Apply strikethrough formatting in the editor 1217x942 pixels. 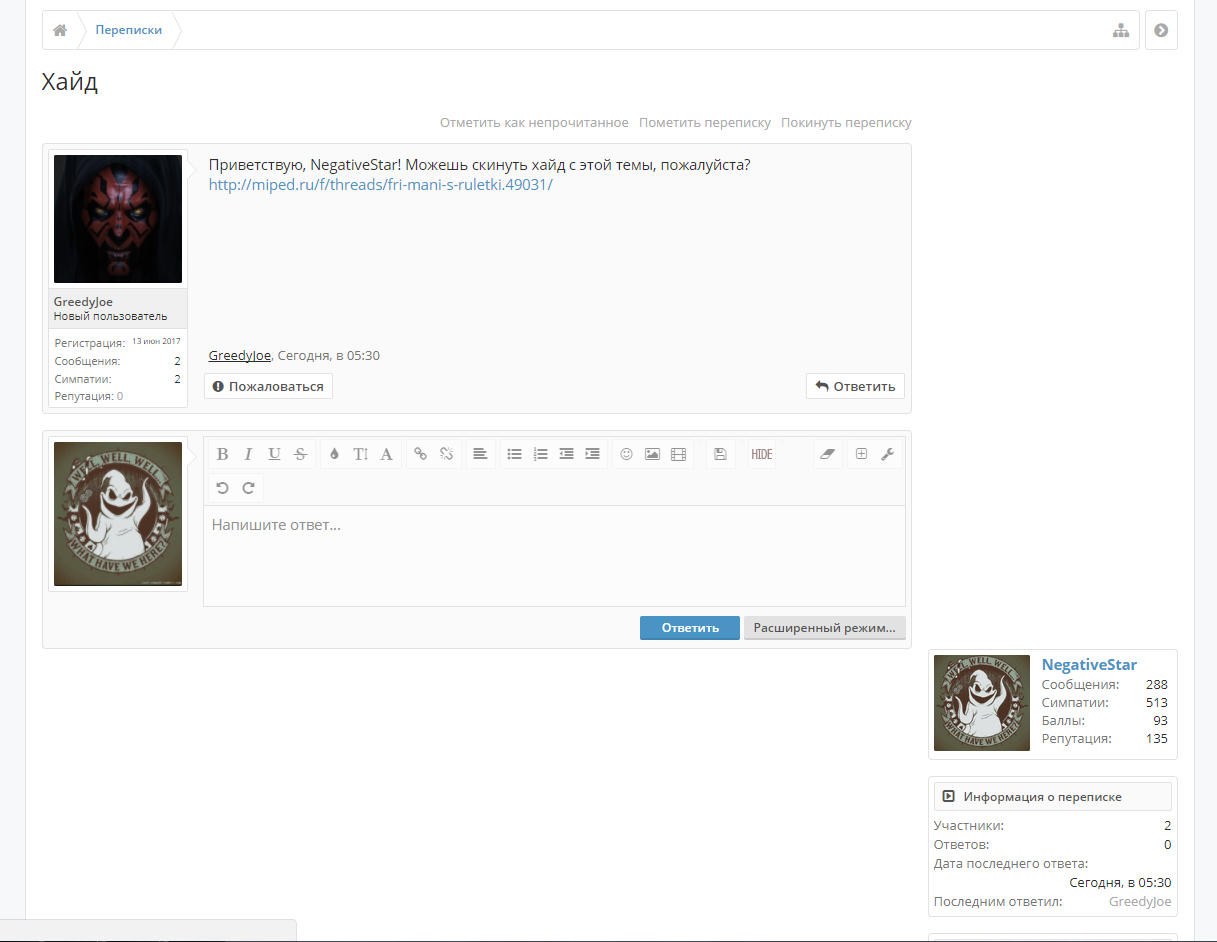point(300,454)
